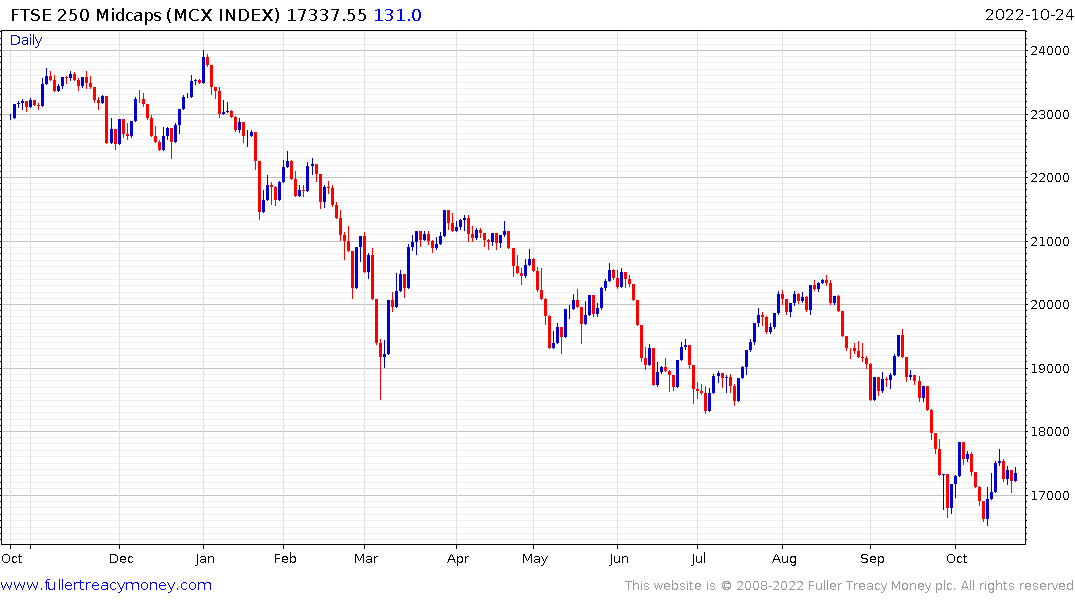Click the blue 131.0 change value
Image resolution: width=1075 pixels, height=600 pixels.
coord(398,15)
